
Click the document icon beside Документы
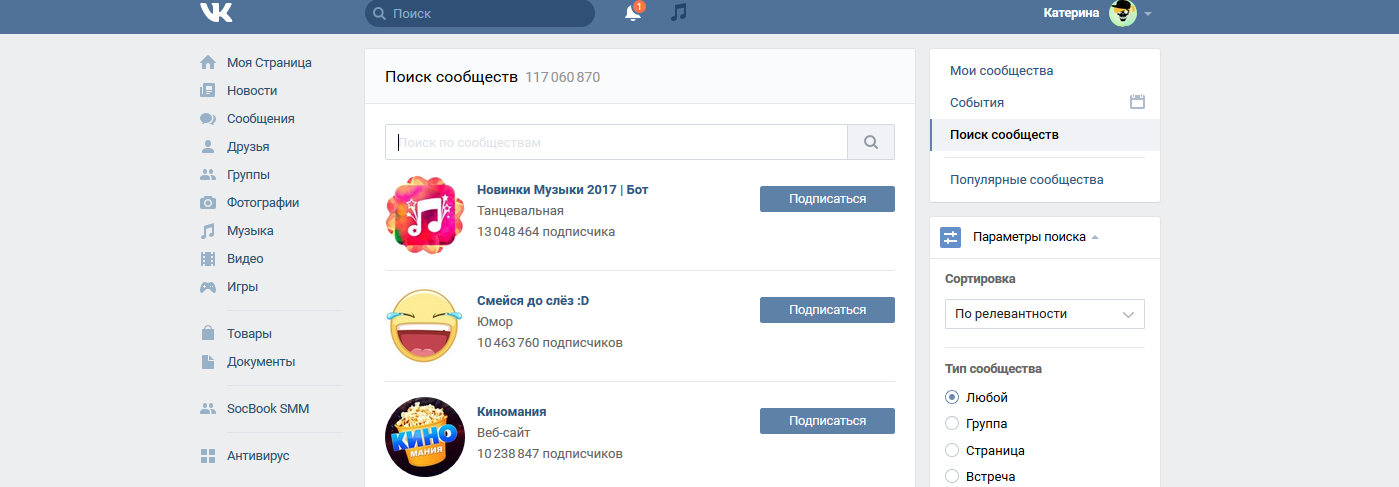click(x=208, y=361)
